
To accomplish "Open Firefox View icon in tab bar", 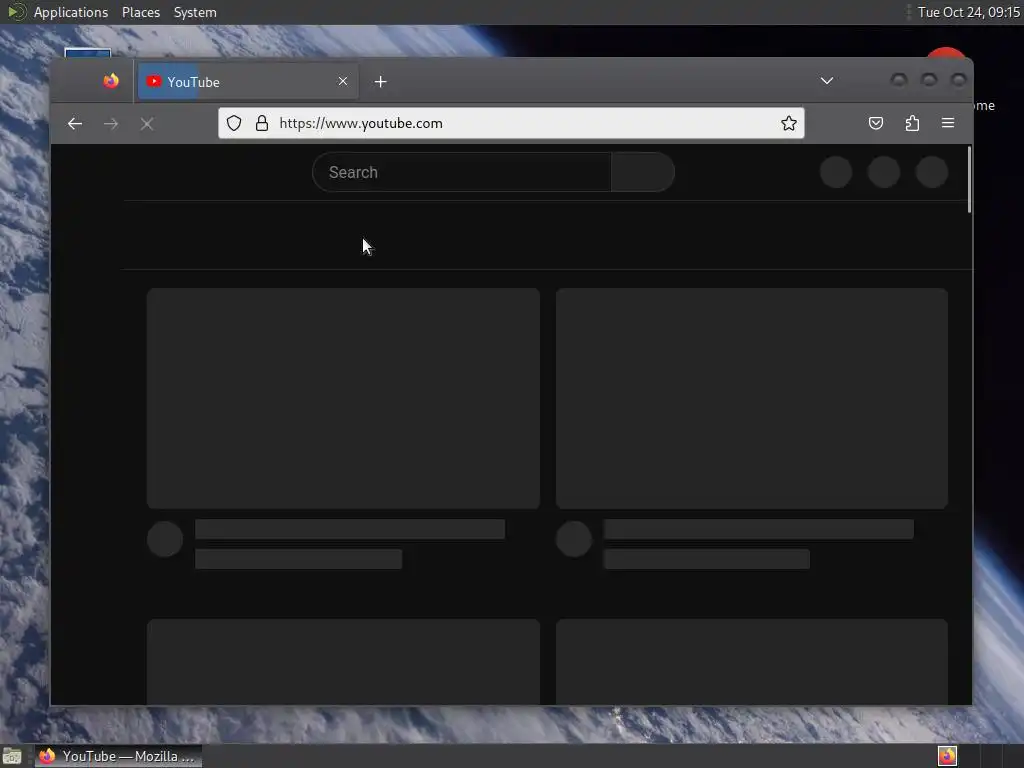I will click(x=111, y=81).
